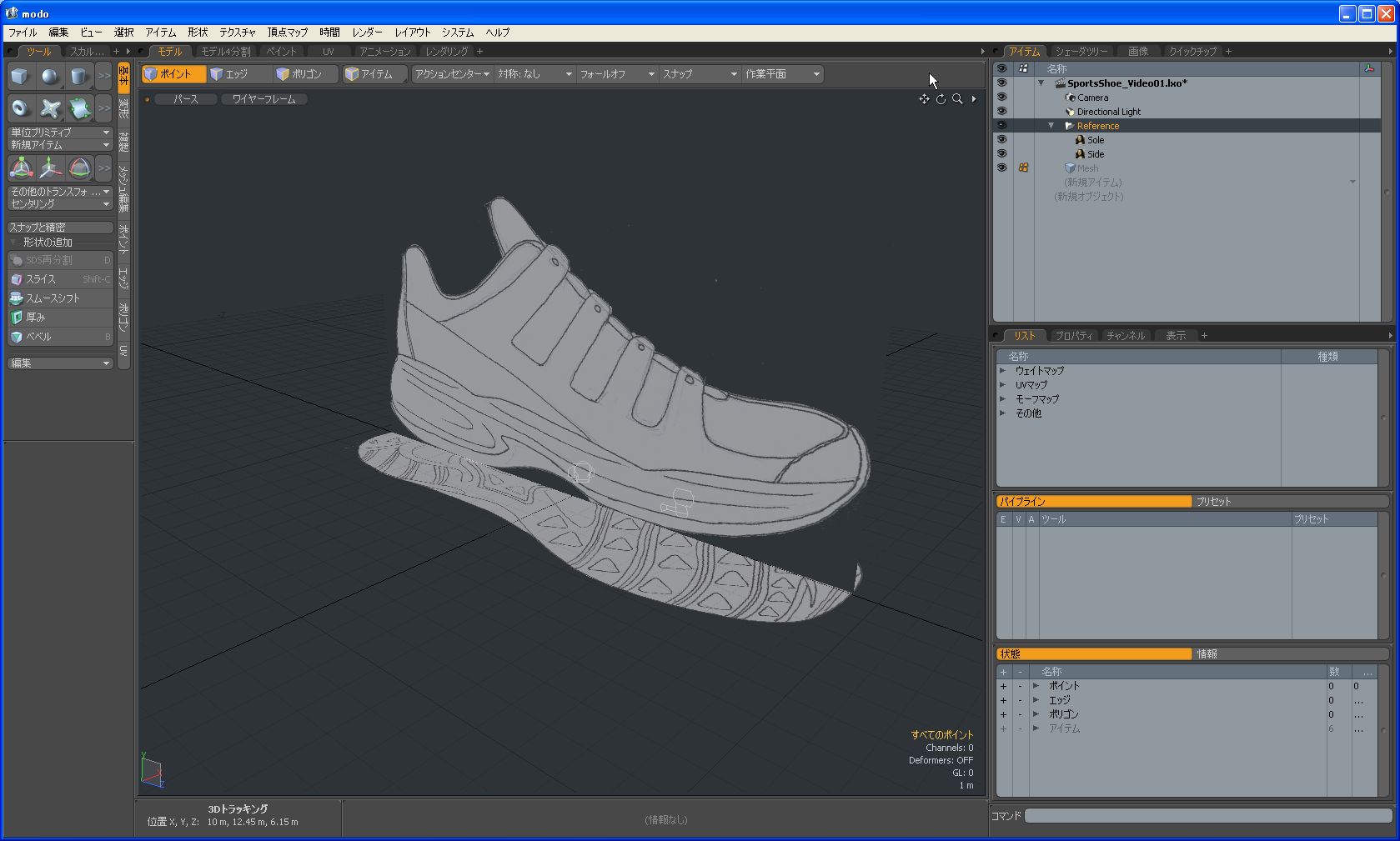Click the viewport zoom magnifier icon

957,99
